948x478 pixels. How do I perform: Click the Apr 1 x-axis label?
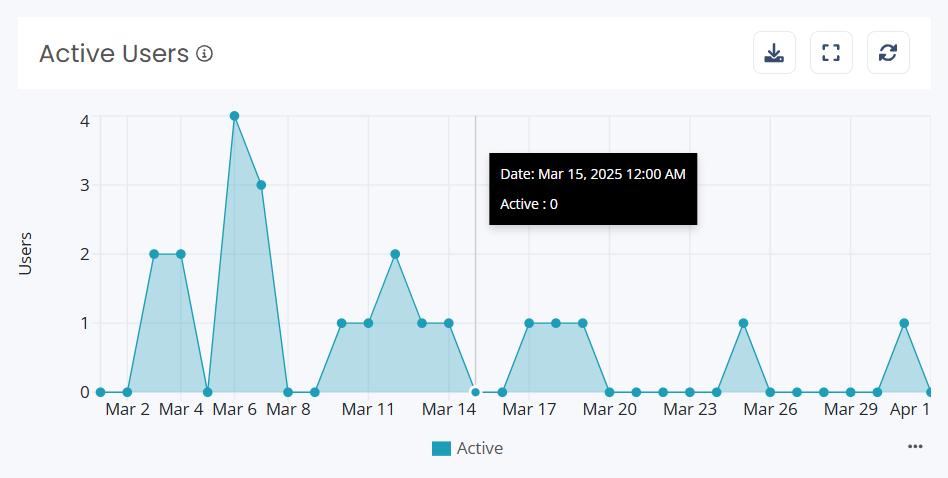(x=910, y=410)
